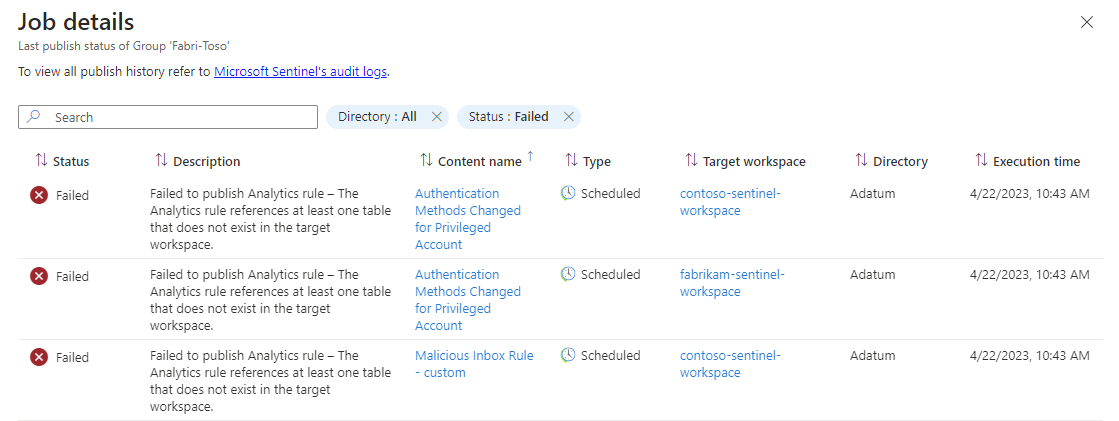Click the Failed error icon in first row
This screenshot has height=421, width=1119.
tap(39, 195)
